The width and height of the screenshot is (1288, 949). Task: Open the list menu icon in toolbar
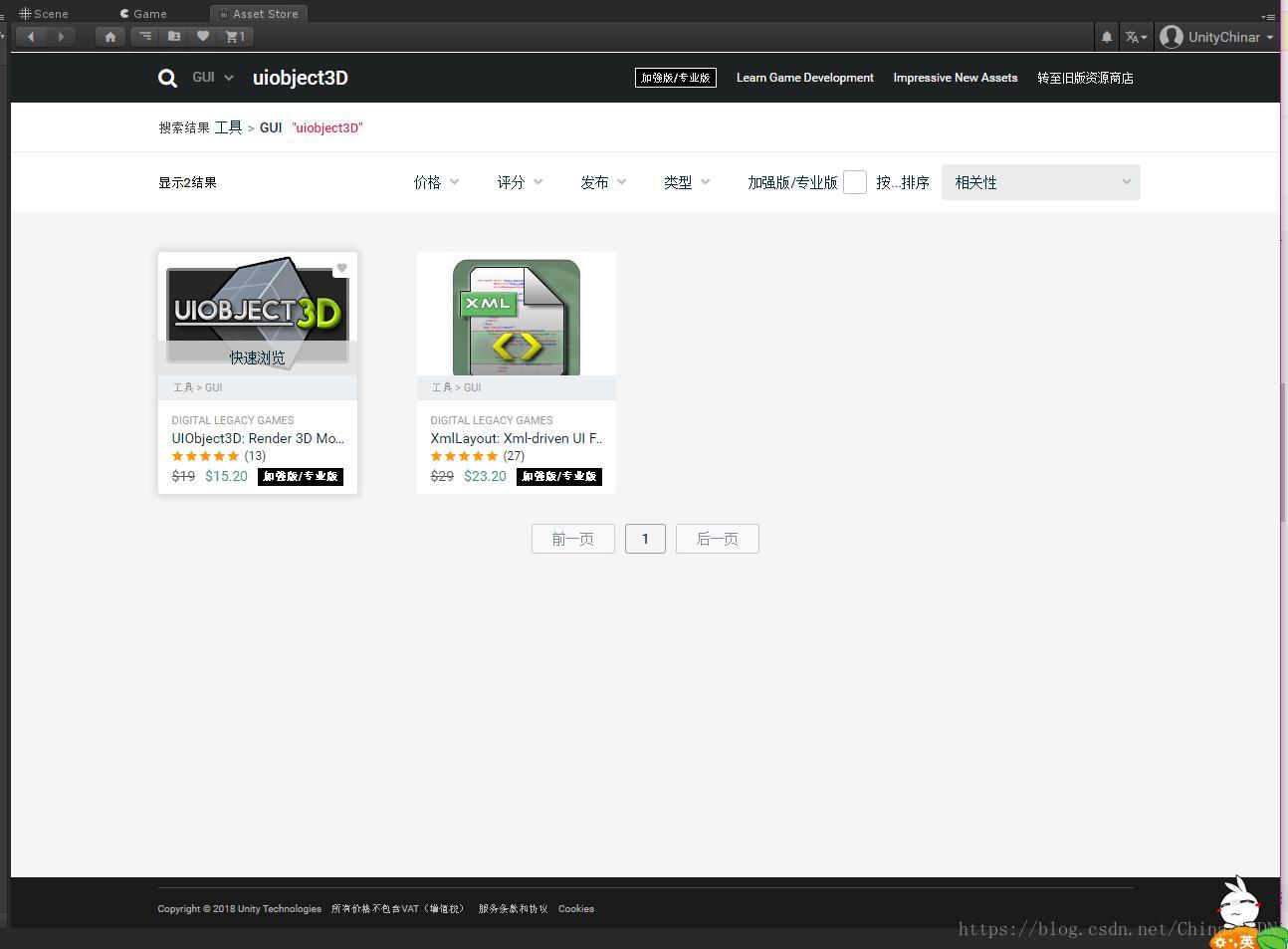(x=145, y=37)
